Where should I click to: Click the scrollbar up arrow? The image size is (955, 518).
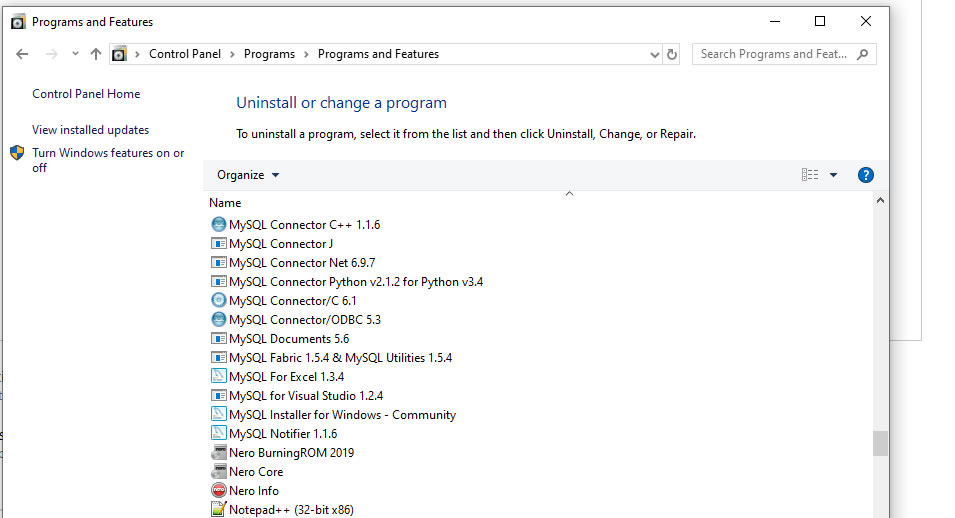(880, 200)
